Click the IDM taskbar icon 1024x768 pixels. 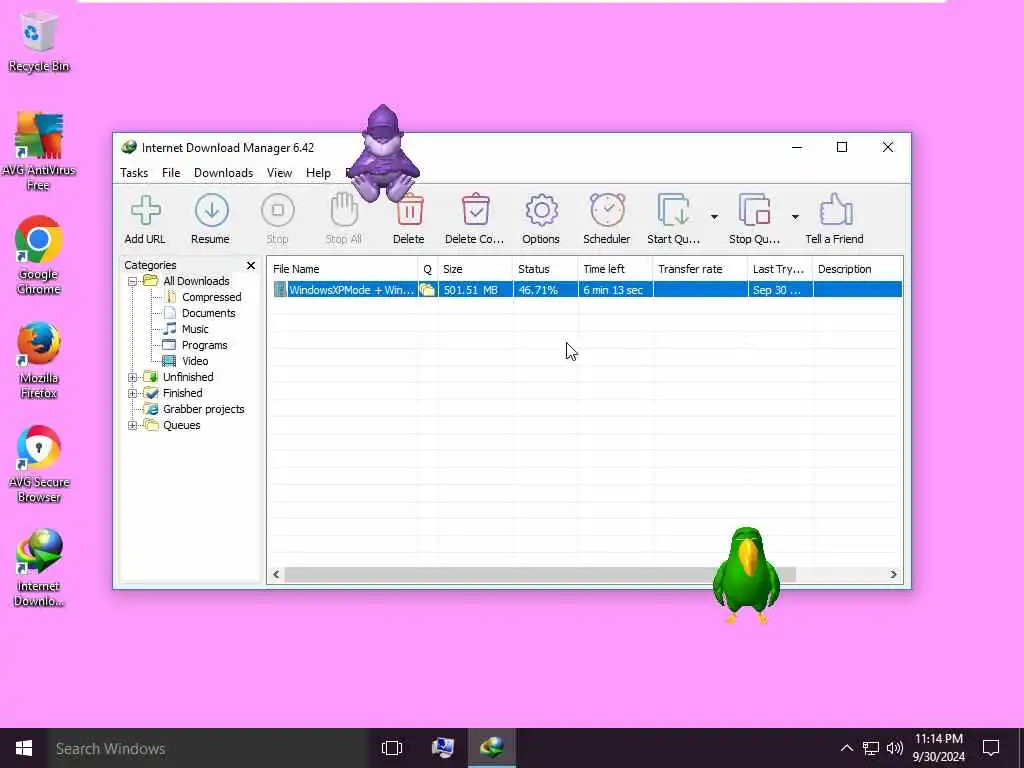tap(492, 748)
